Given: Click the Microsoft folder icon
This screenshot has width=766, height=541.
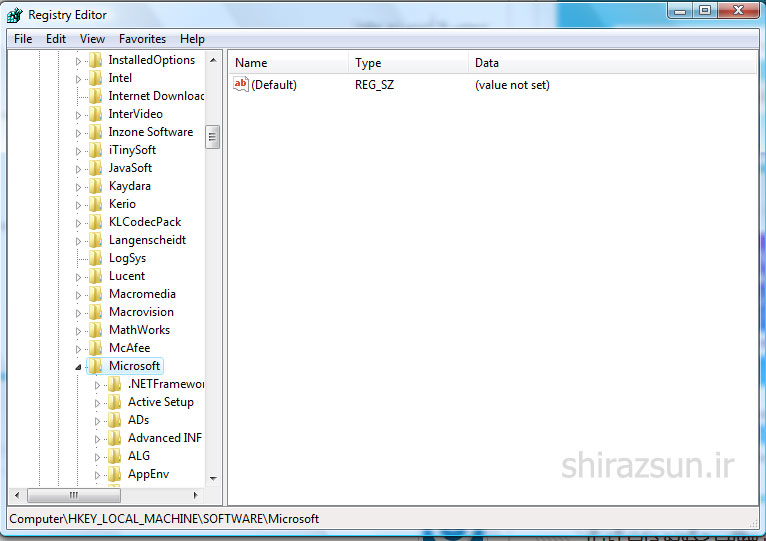Looking at the screenshot, I should pyautogui.click(x=96, y=366).
